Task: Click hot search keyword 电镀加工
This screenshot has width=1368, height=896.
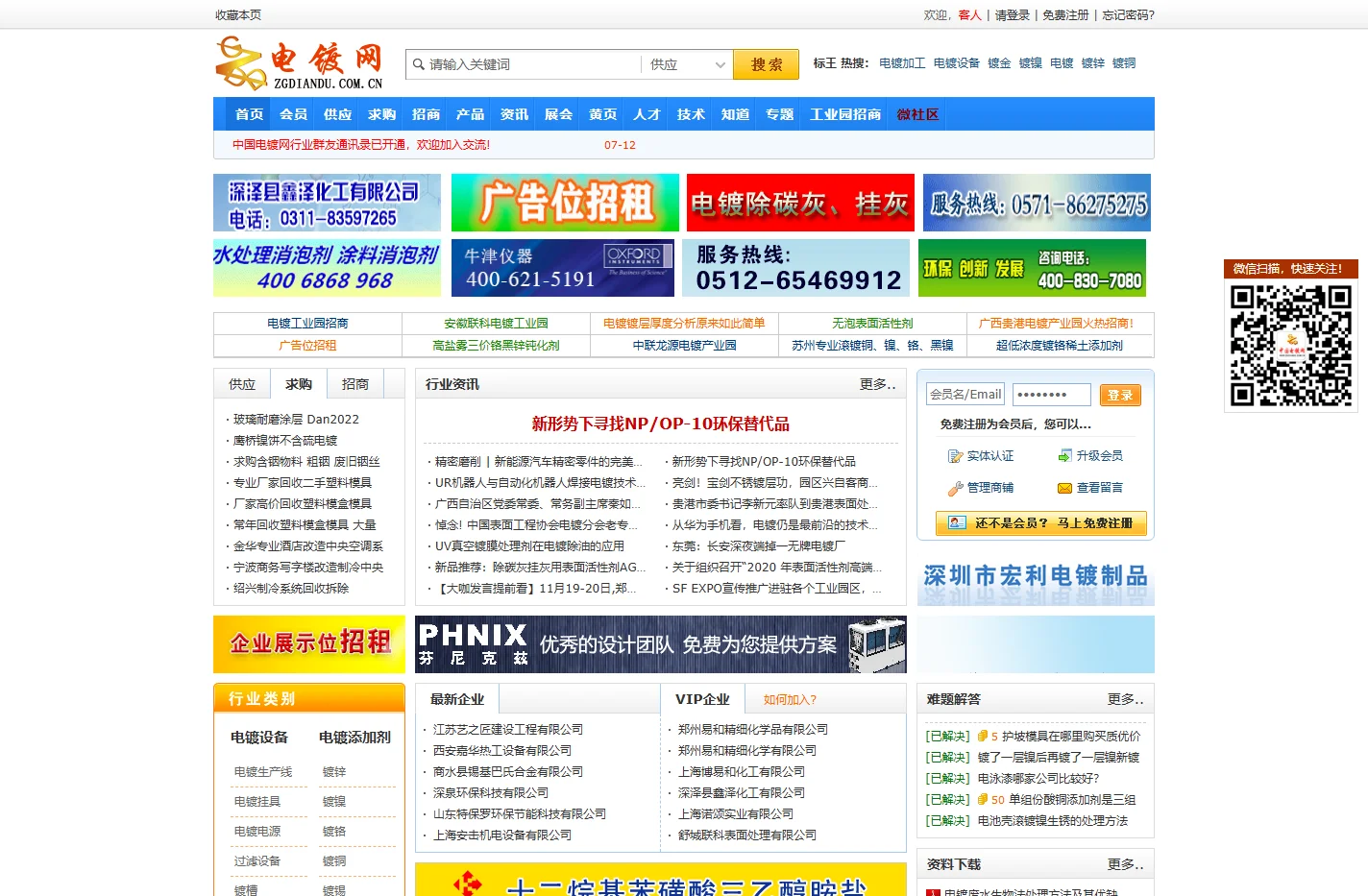Action: point(902,63)
